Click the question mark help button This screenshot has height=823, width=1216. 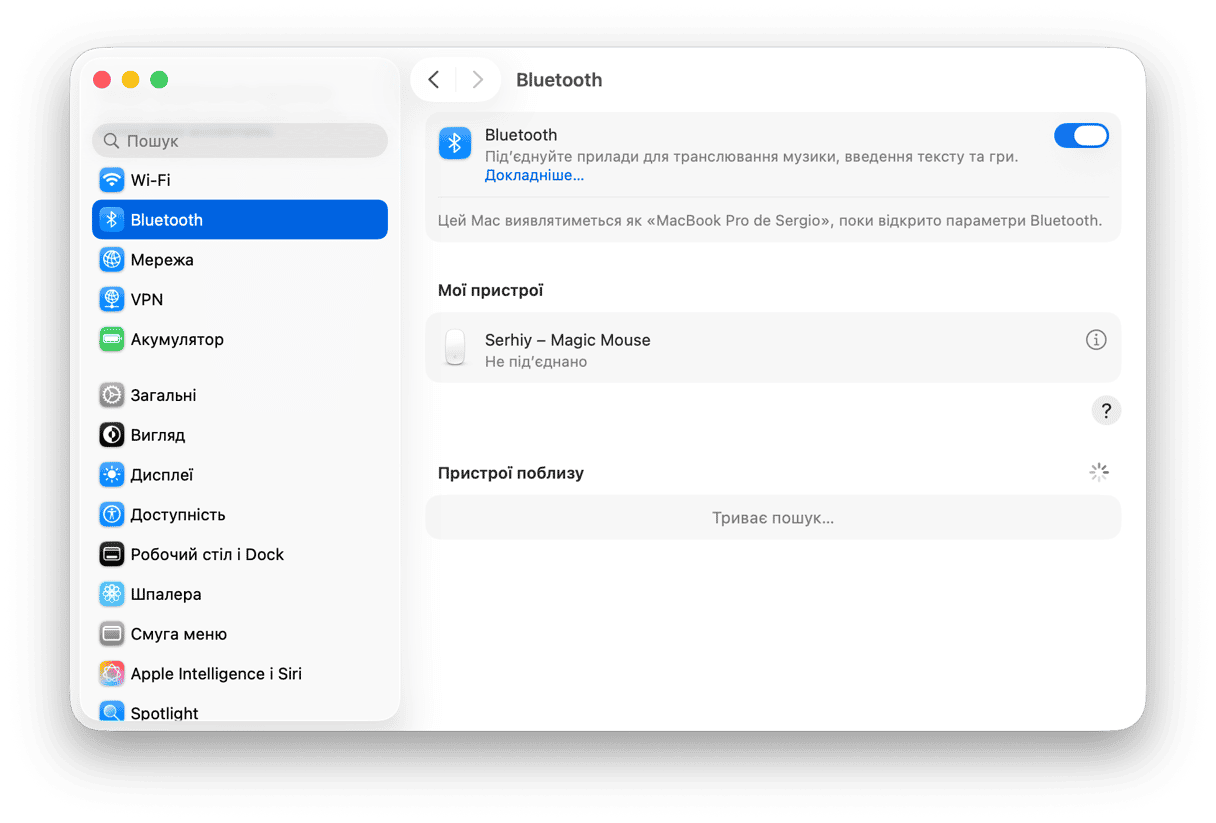click(x=1106, y=411)
